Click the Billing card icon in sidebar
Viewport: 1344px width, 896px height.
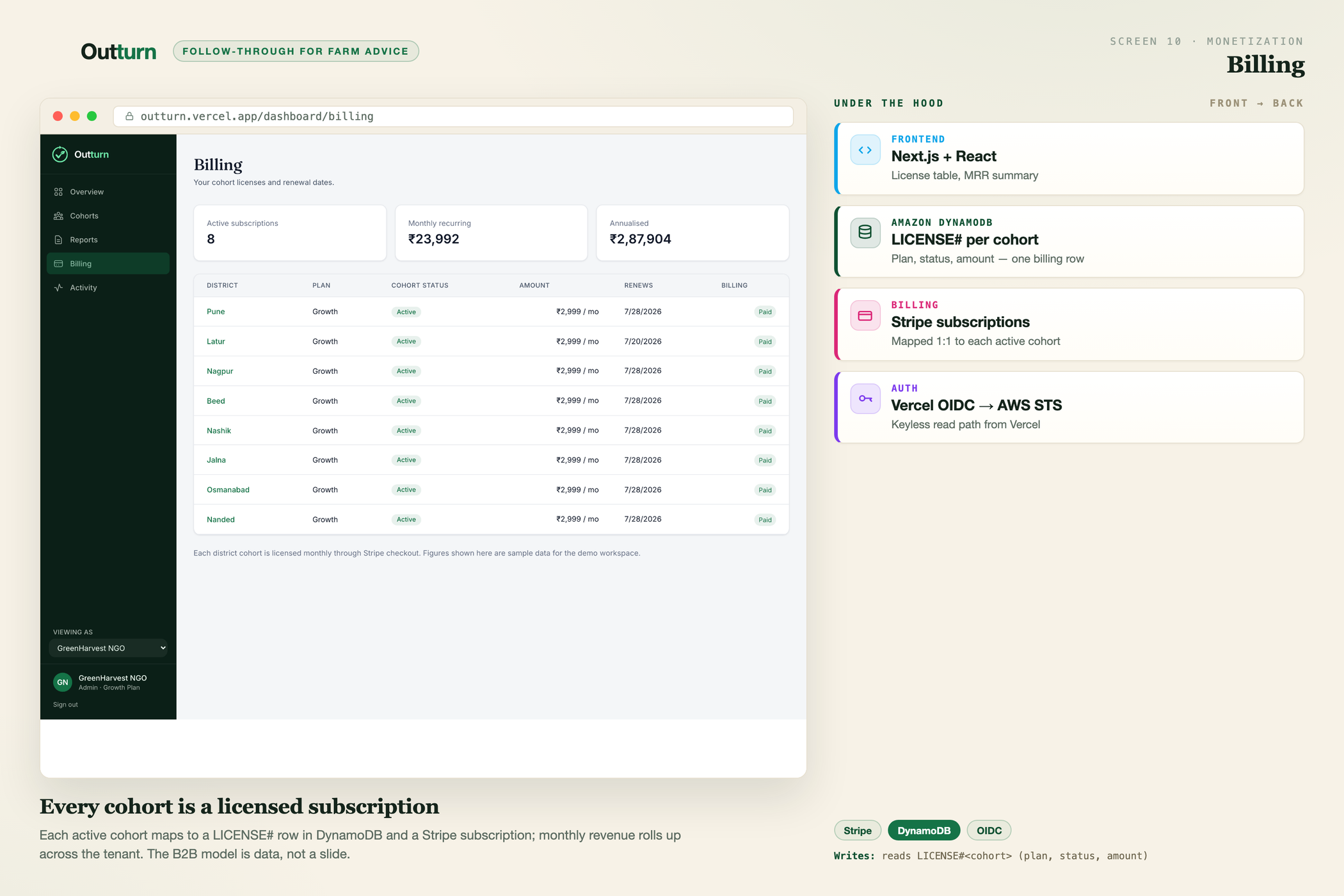pyautogui.click(x=58, y=264)
